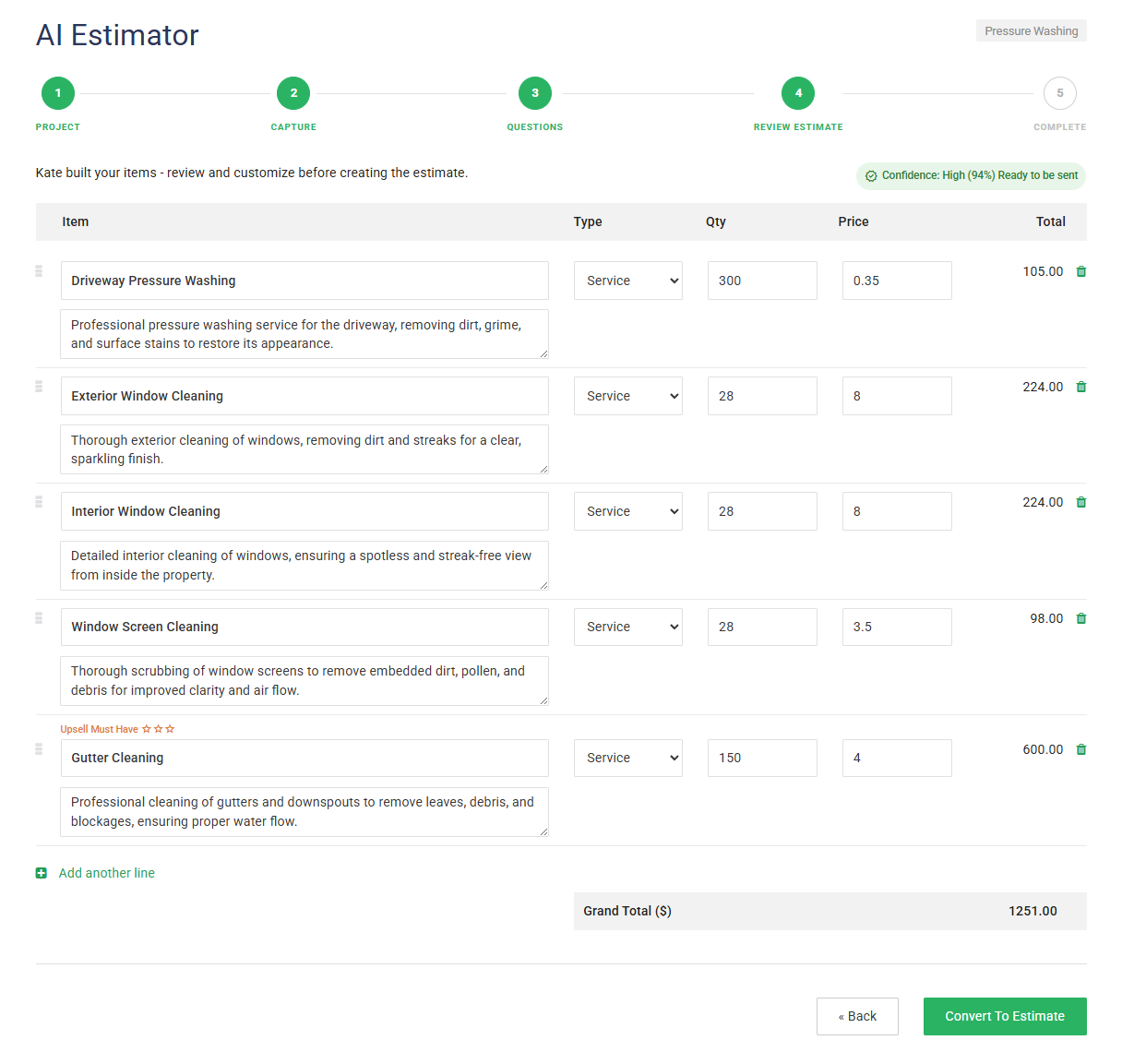Click the Add another line link

click(107, 873)
